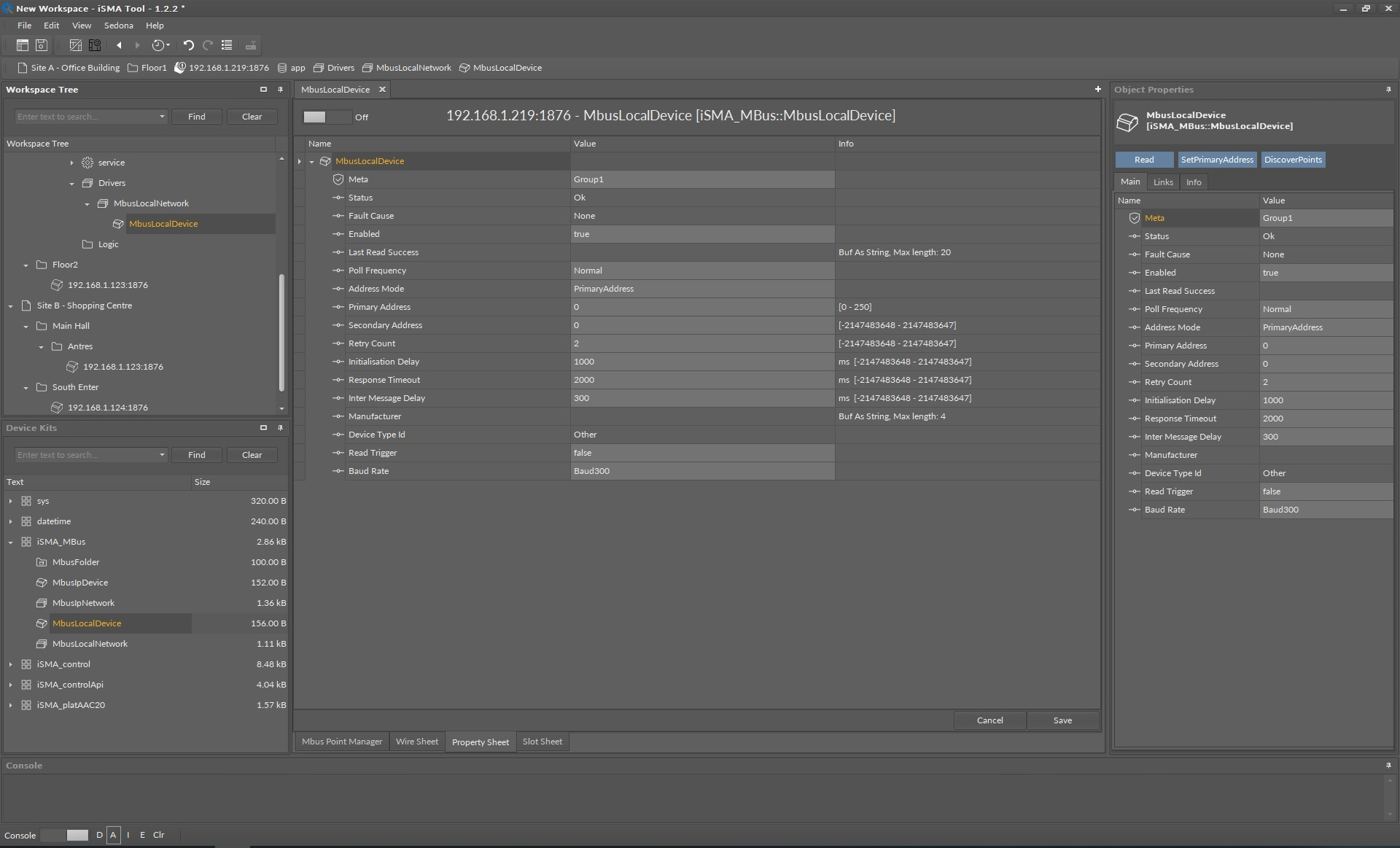The width and height of the screenshot is (1400, 848).
Task: Click the undo arrow in toolbar
Action: [188, 45]
